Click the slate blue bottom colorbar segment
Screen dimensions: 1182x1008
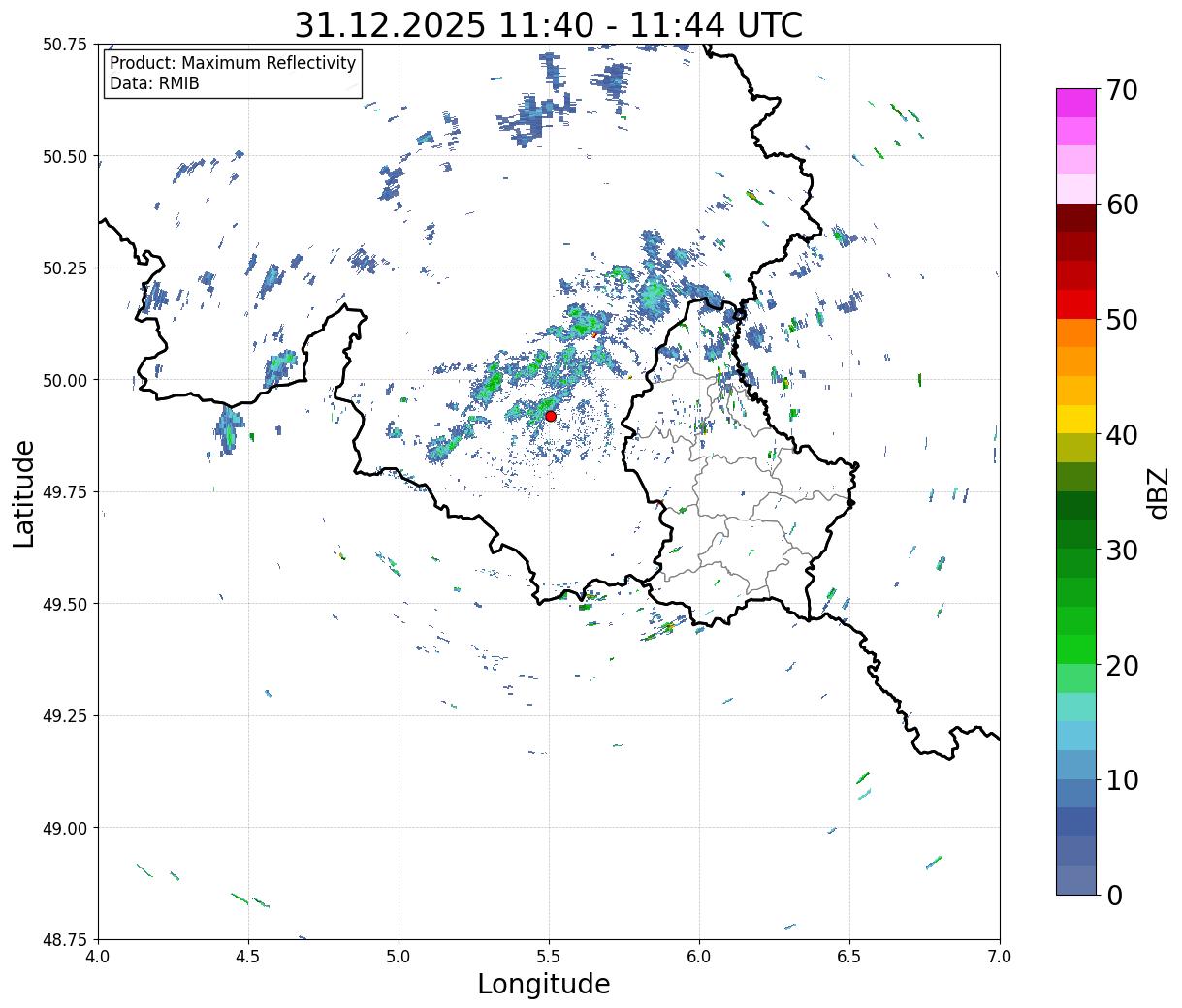coord(1076,879)
